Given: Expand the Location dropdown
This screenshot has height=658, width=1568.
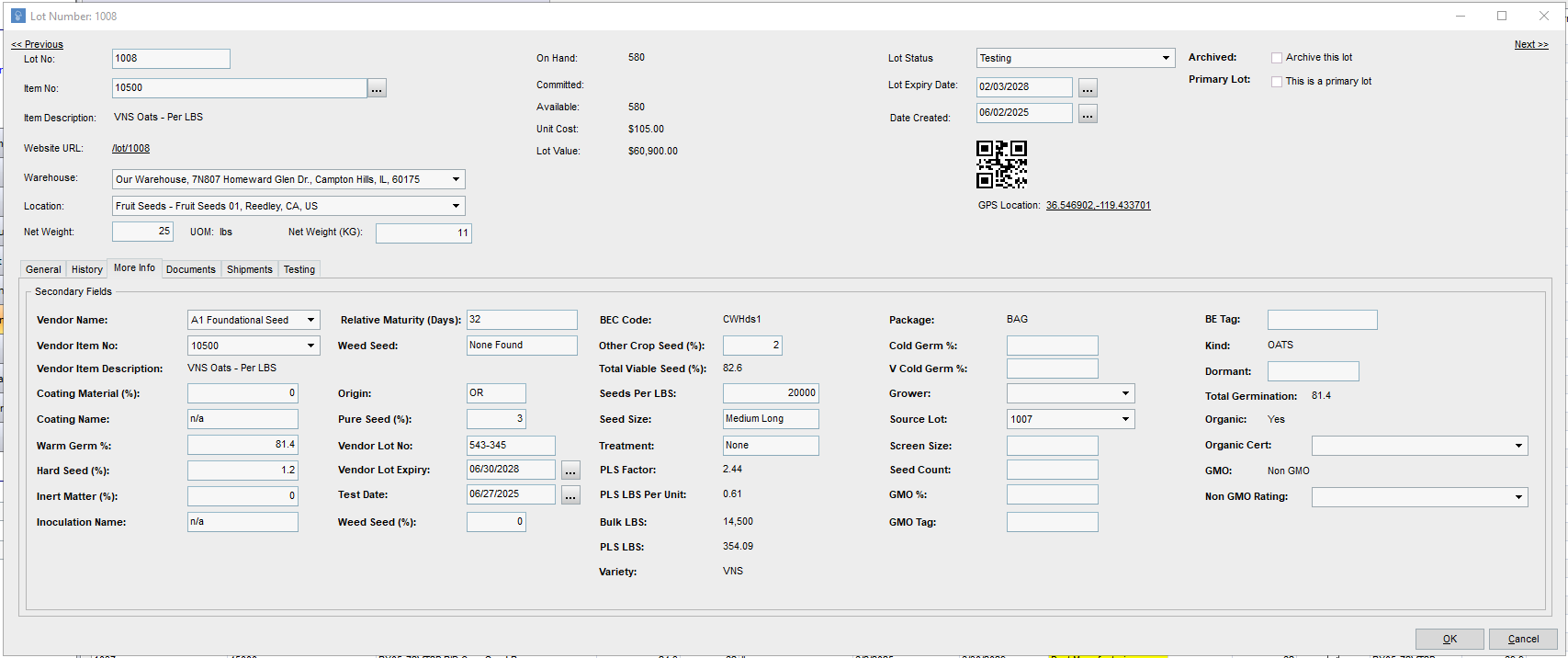Looking at the screenshot, I should tap(456, 206).
